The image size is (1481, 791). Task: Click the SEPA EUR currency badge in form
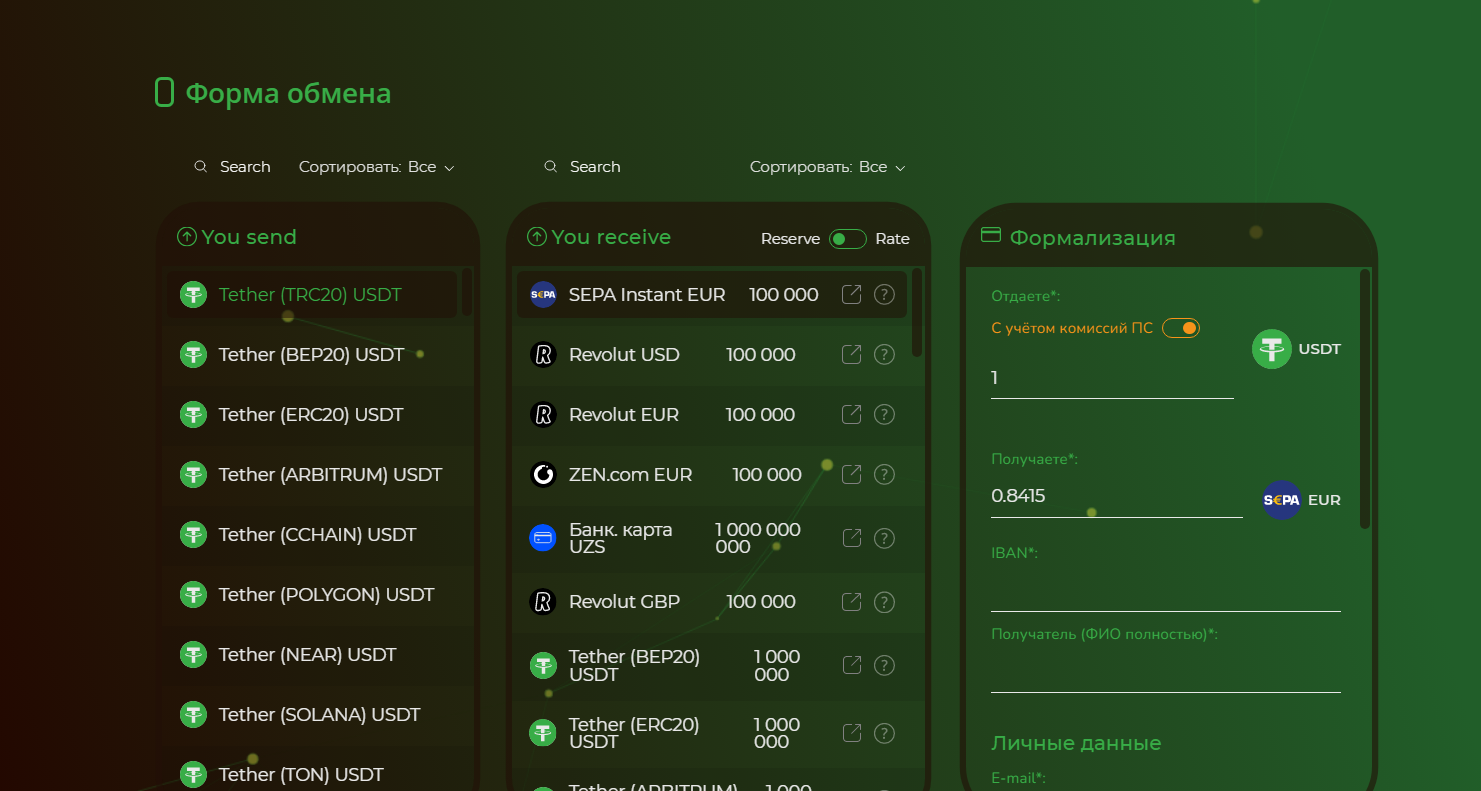point(1301,500)
